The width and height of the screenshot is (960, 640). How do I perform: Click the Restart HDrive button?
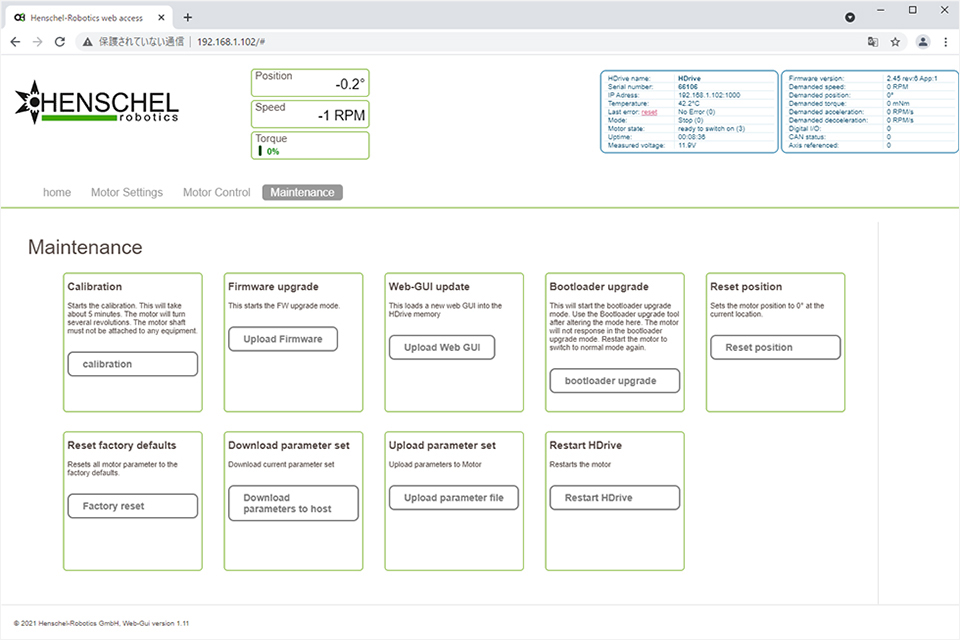coord(615,497)
